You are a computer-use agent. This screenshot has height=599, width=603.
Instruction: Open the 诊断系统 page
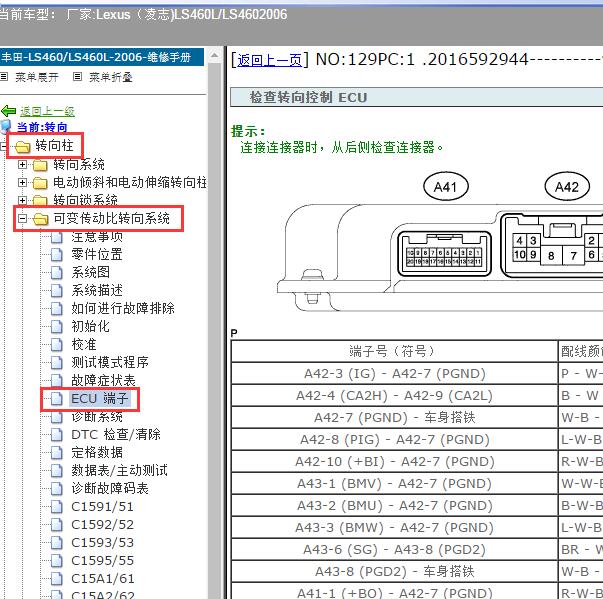coord(97,417)
